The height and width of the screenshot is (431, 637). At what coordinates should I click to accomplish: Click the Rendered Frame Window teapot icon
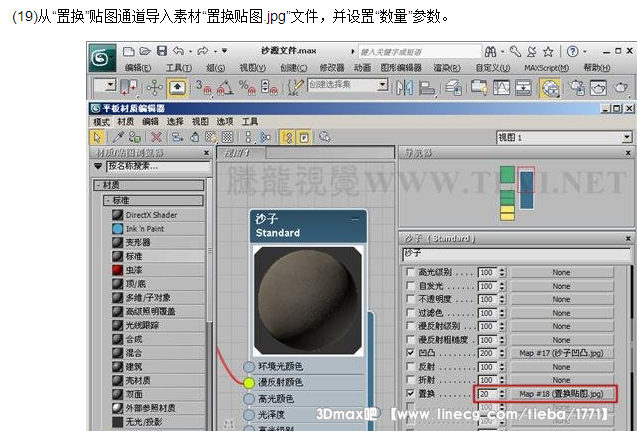(x=598, y=87)
